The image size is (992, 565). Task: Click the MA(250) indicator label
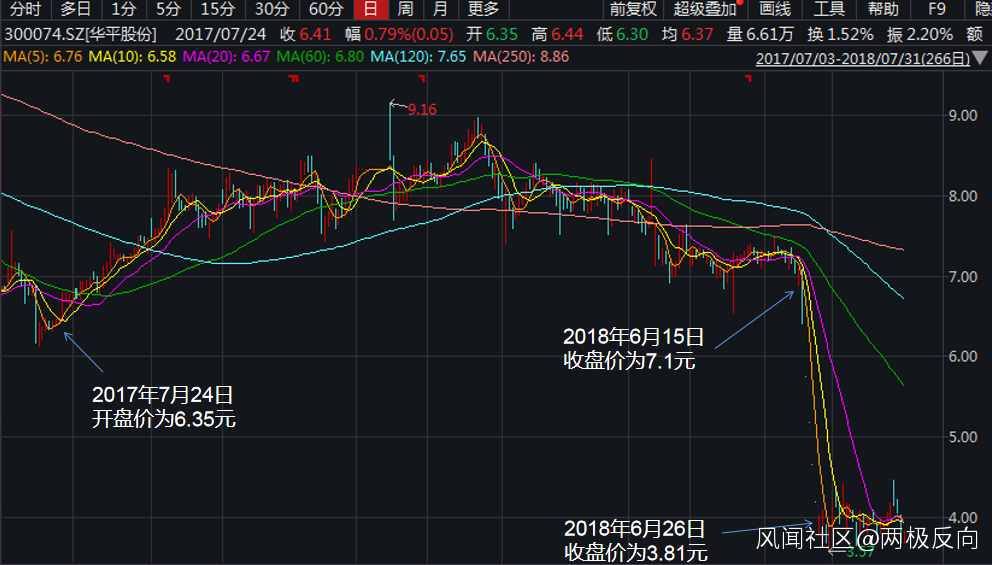click(x=521, y=57)
